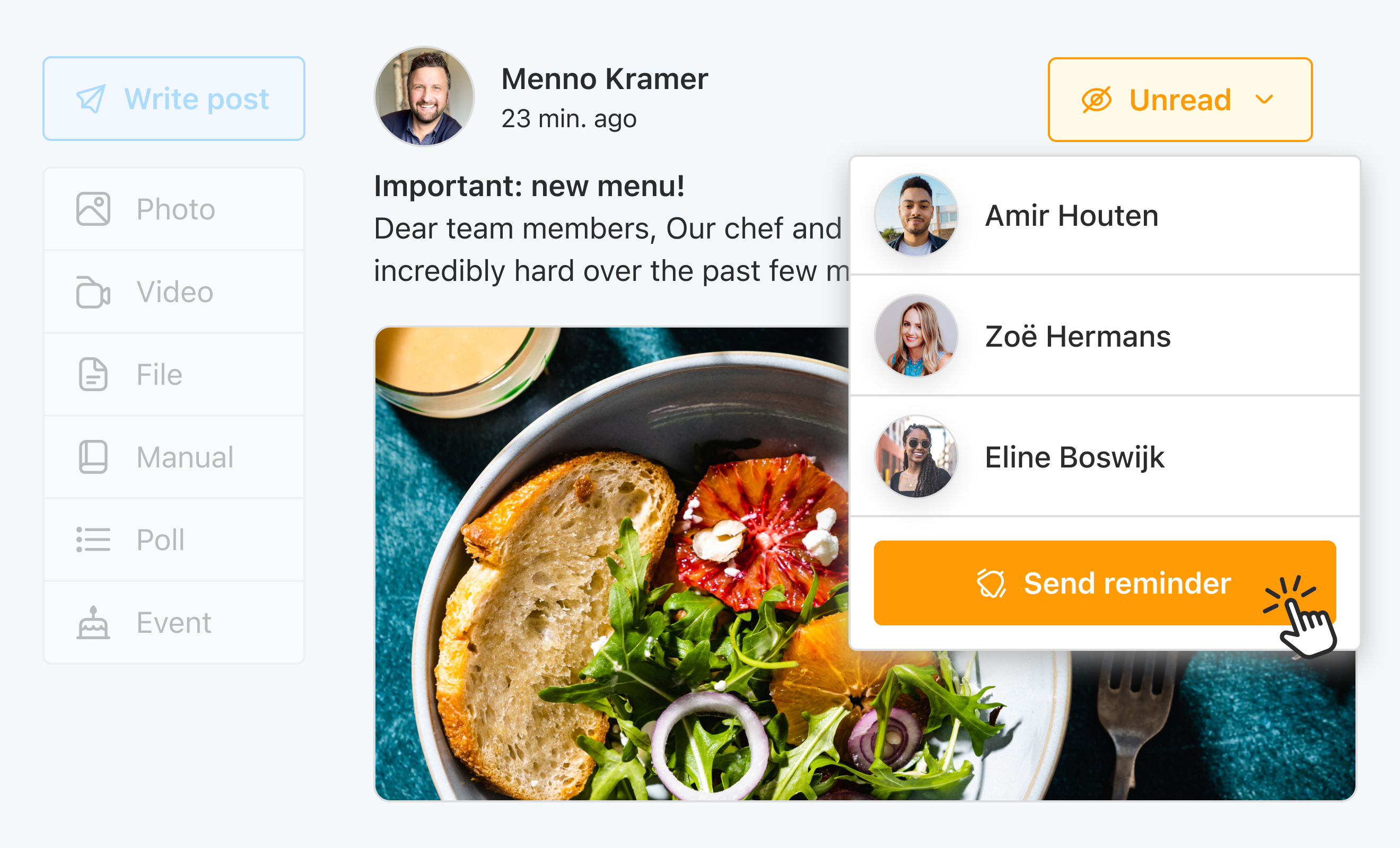This screenshot has height=848, width=1400.
Task: Click the paper plane icon in Write post
Action: 91,99
